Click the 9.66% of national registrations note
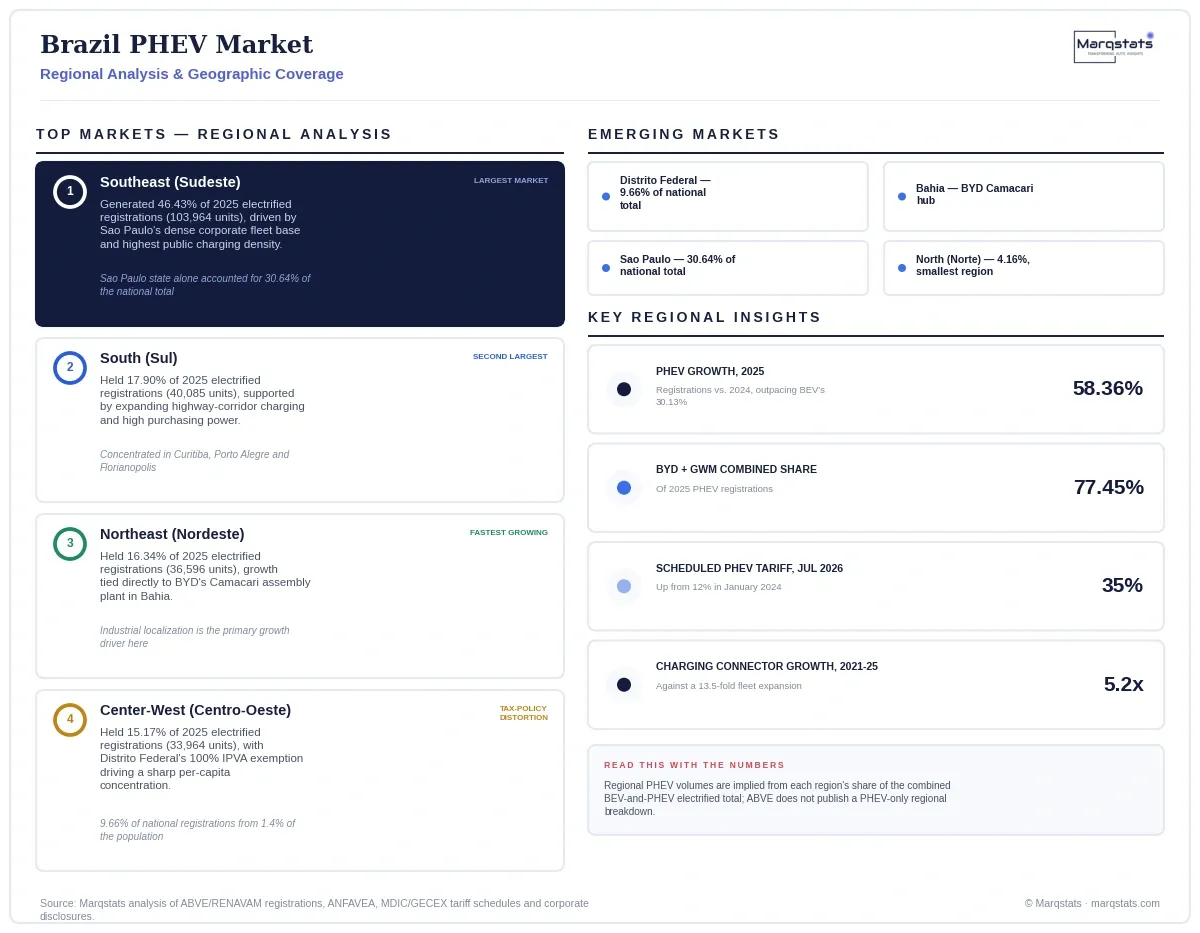1200x933 pixels. [x=198, y=830]
